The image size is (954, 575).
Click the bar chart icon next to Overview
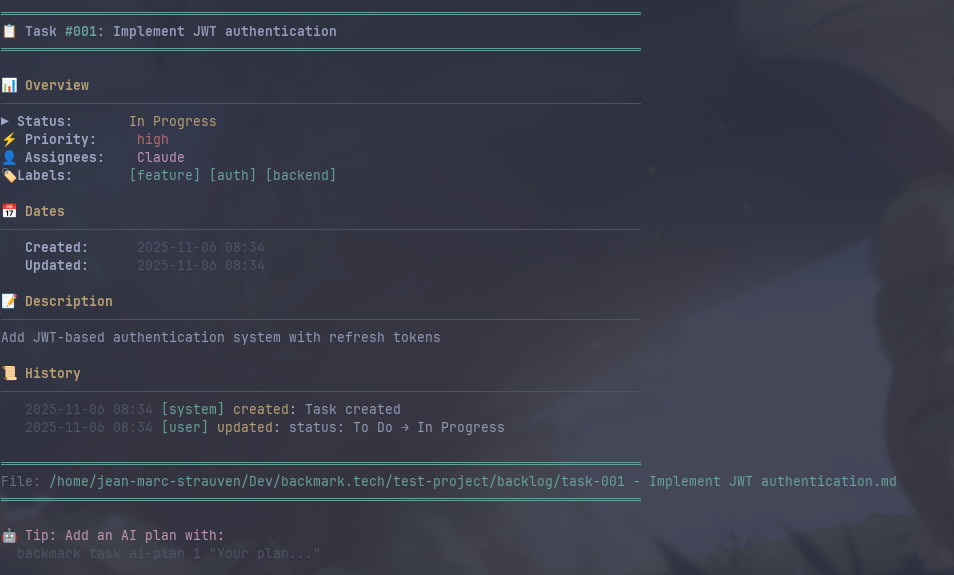(x=9, y=85)
